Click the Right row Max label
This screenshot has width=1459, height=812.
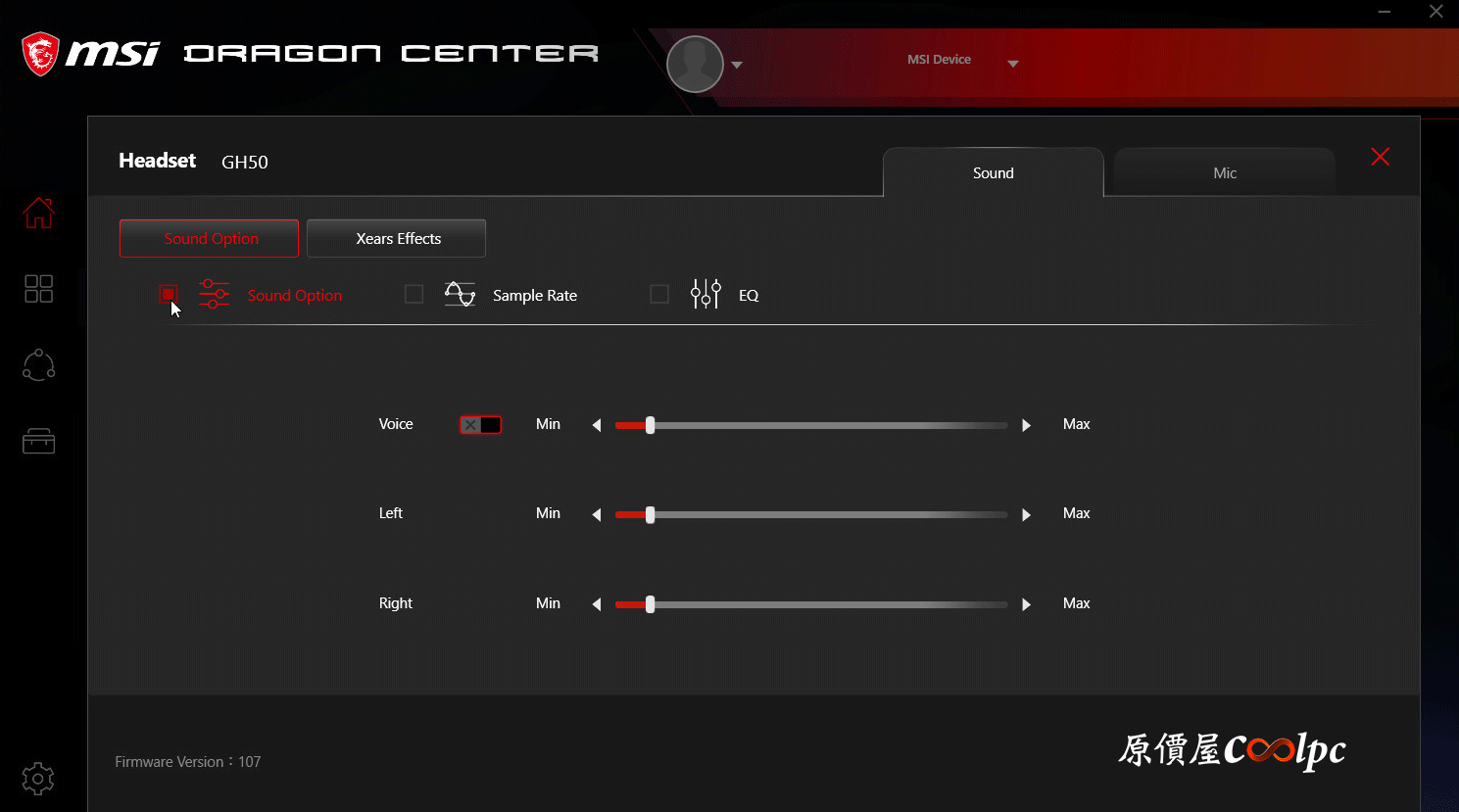(1077, 603)
